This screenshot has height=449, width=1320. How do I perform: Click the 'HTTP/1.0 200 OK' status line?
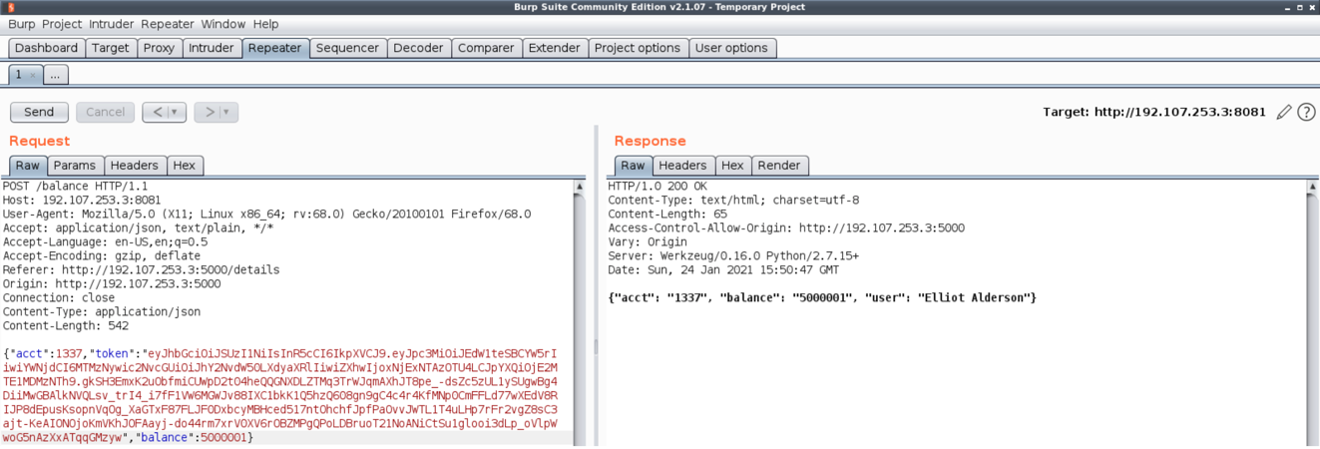click(x=657, y=186)
